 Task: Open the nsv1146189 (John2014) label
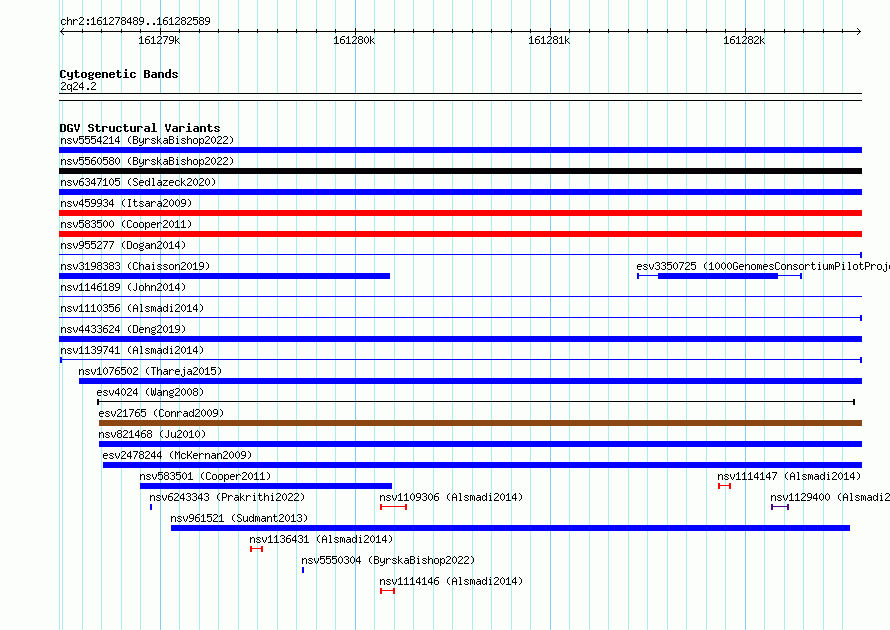(123, 287)
